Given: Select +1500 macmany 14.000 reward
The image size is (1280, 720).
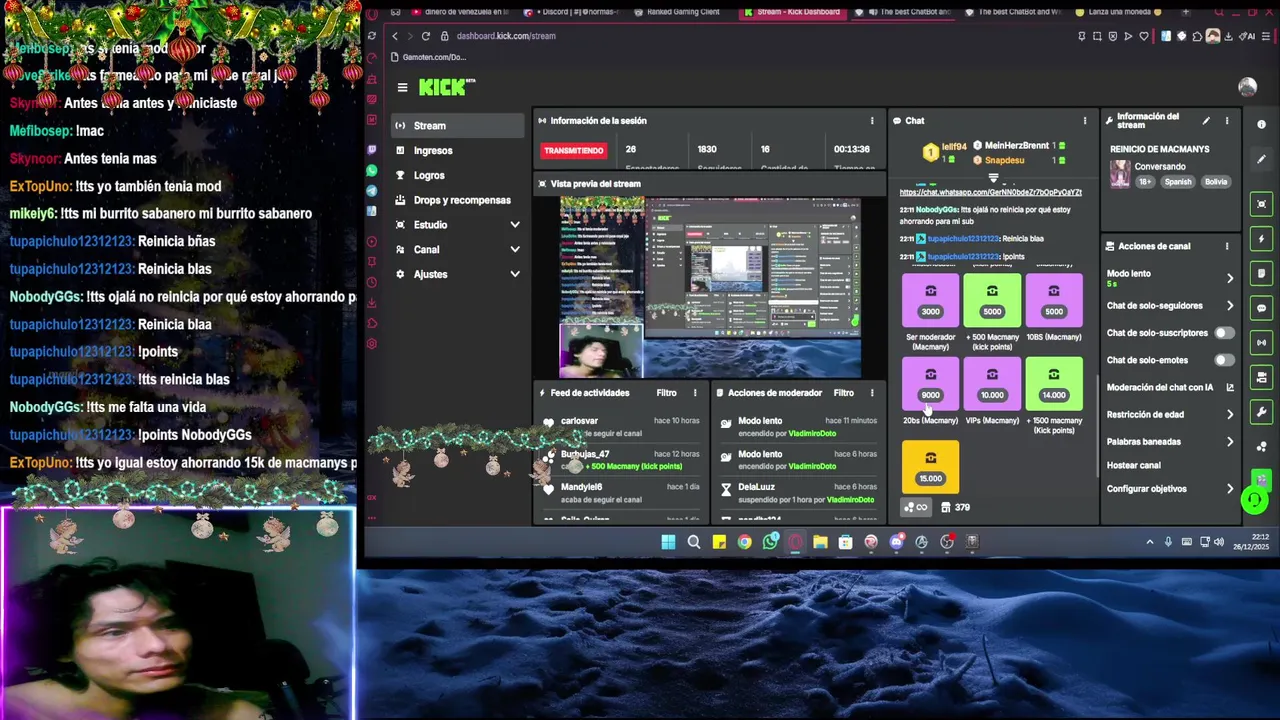Looking at the screenshot, I should [1054, 384].
